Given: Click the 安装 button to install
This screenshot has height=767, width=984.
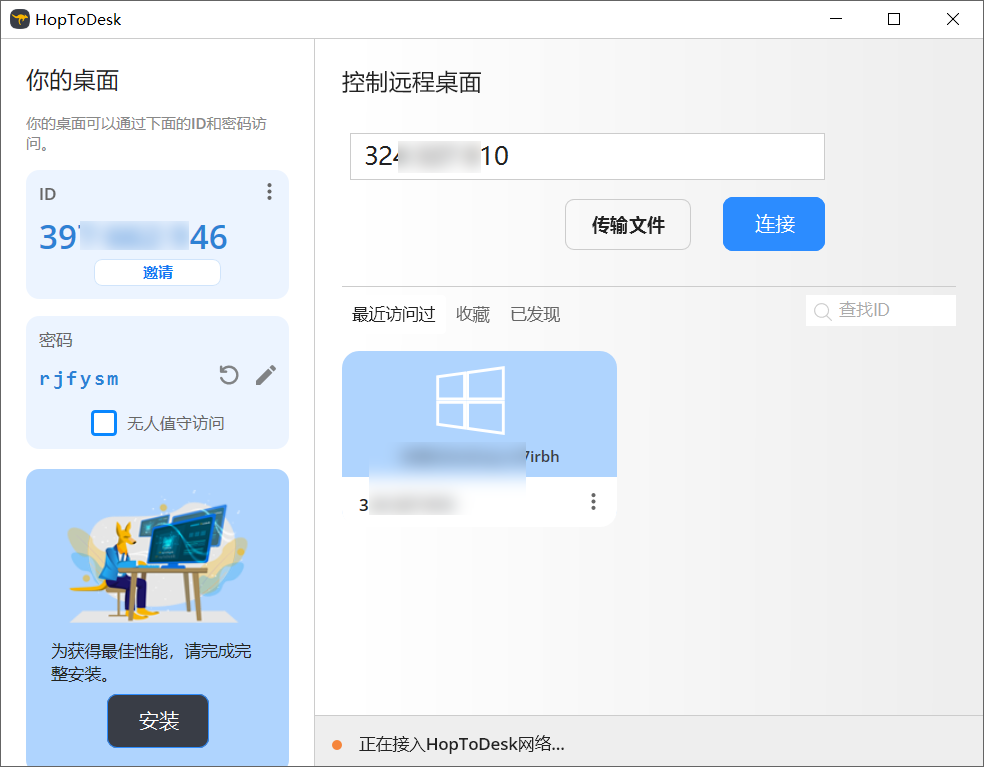Looking at the screenshot, I should click(157, 720).
